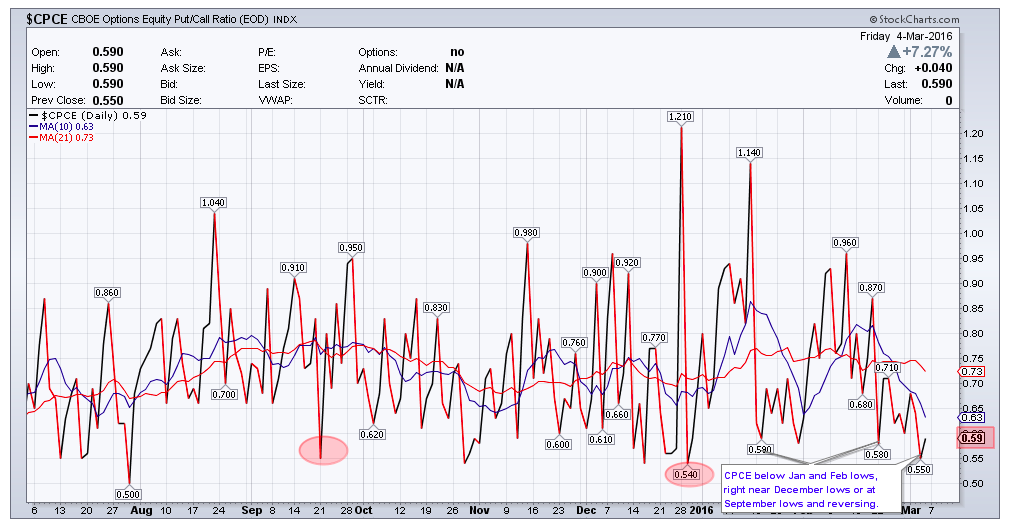The height and width of the screenshot is (527, 1016).
Task: Select the 0.830 data label
Action: tap(436, 308)
